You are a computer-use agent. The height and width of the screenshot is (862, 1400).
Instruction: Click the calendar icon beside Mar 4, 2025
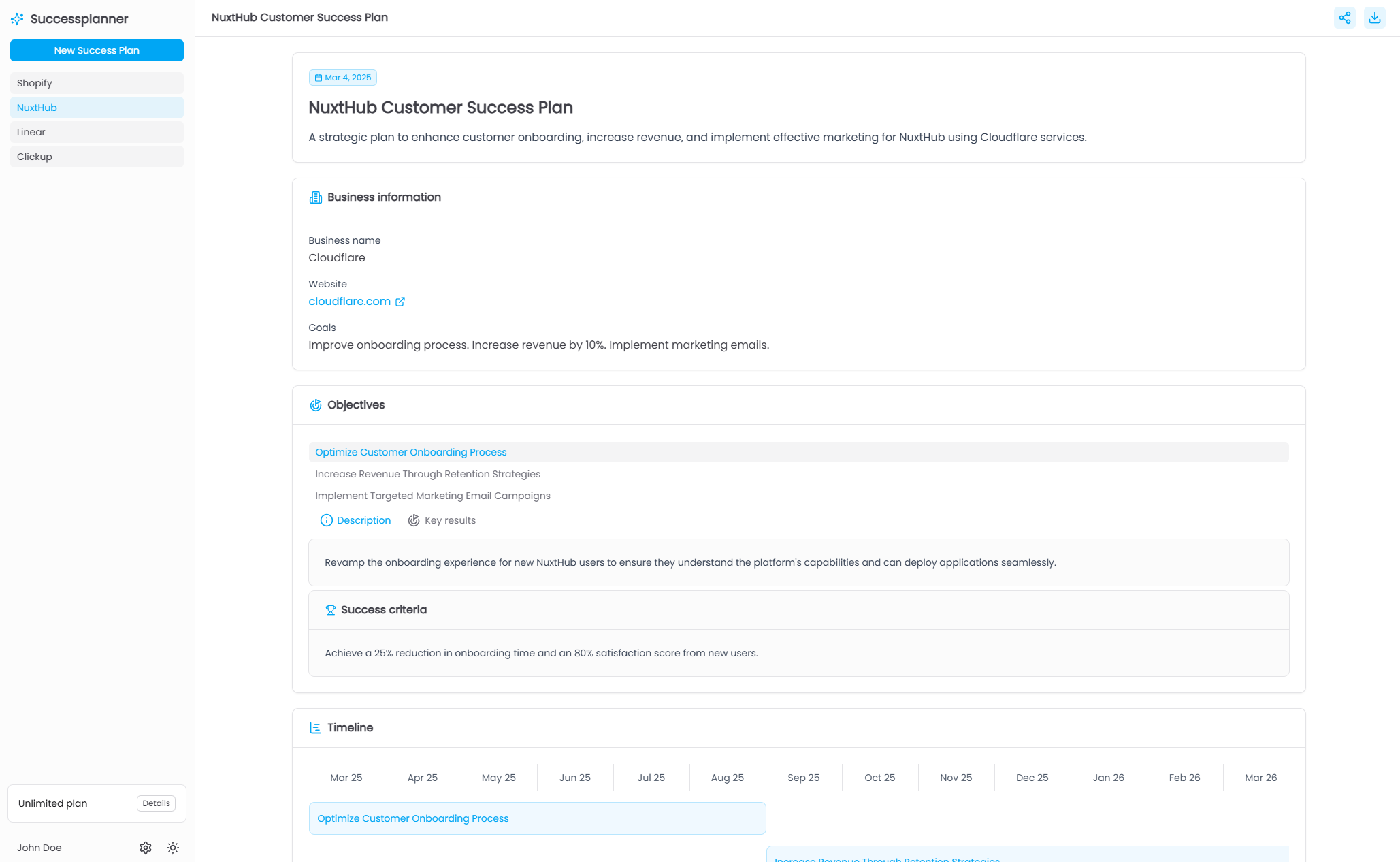click(318, 77)
